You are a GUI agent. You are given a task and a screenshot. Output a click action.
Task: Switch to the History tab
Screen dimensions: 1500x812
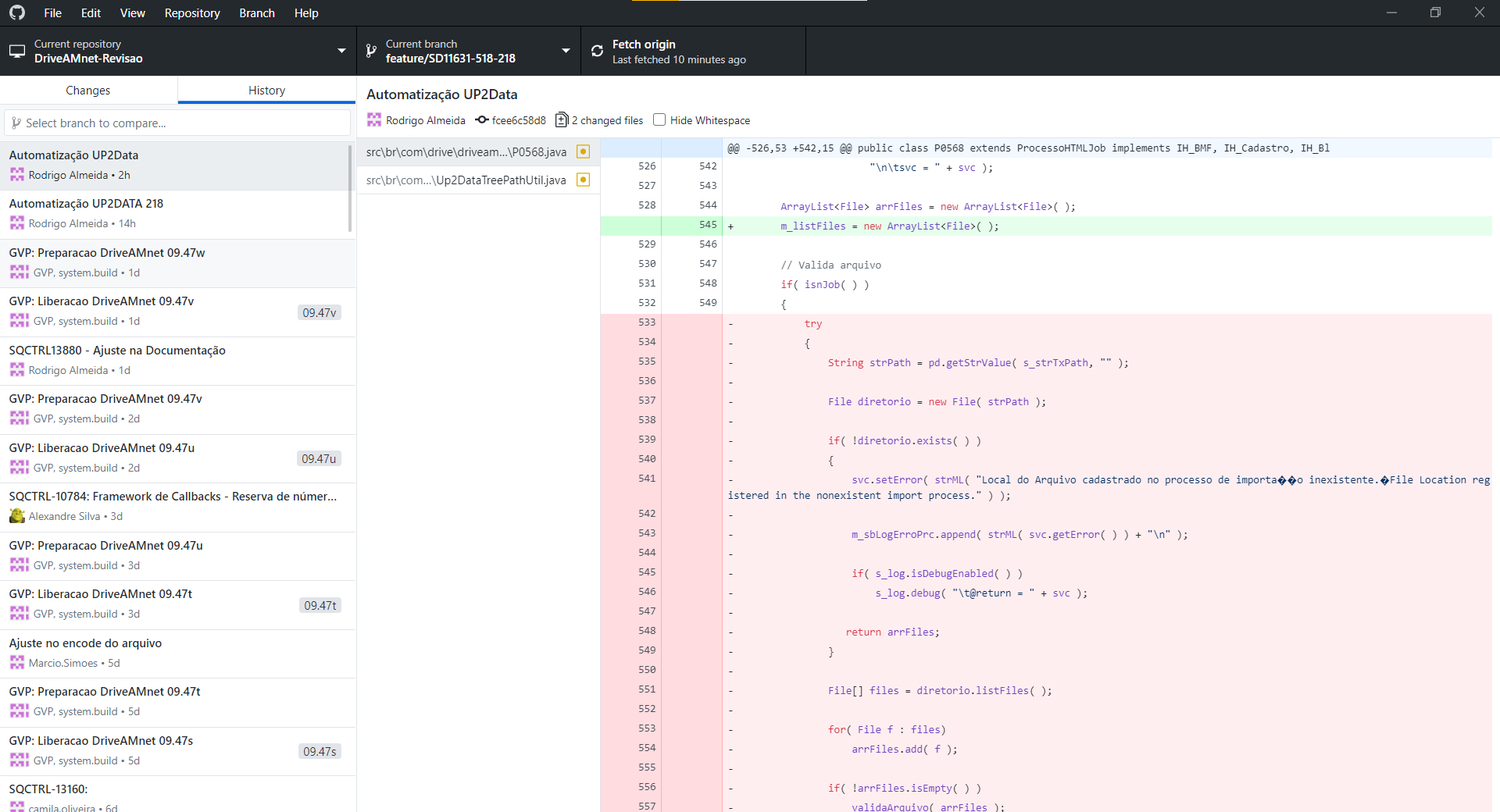[266, 91]
